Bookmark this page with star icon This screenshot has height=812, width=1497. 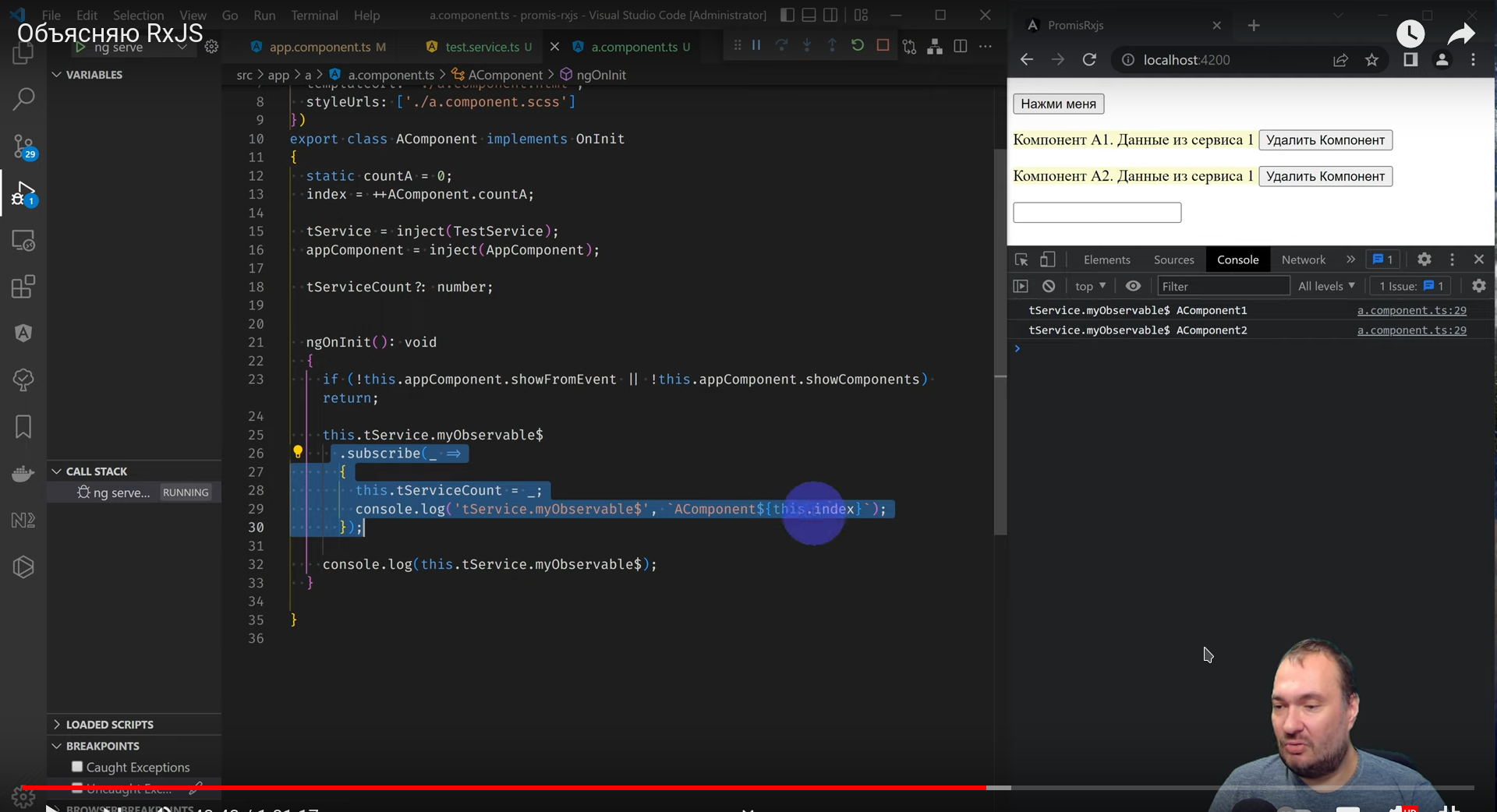point(1371,60)
